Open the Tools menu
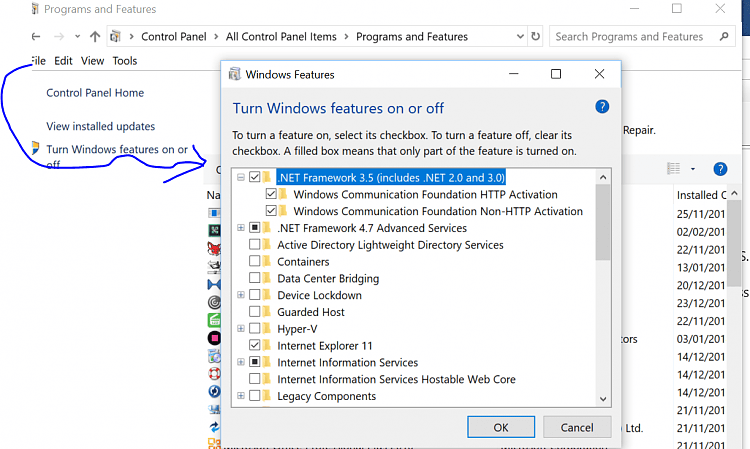Image resolution: width=750 pixels, height=449 pixels. coord(125,61)
